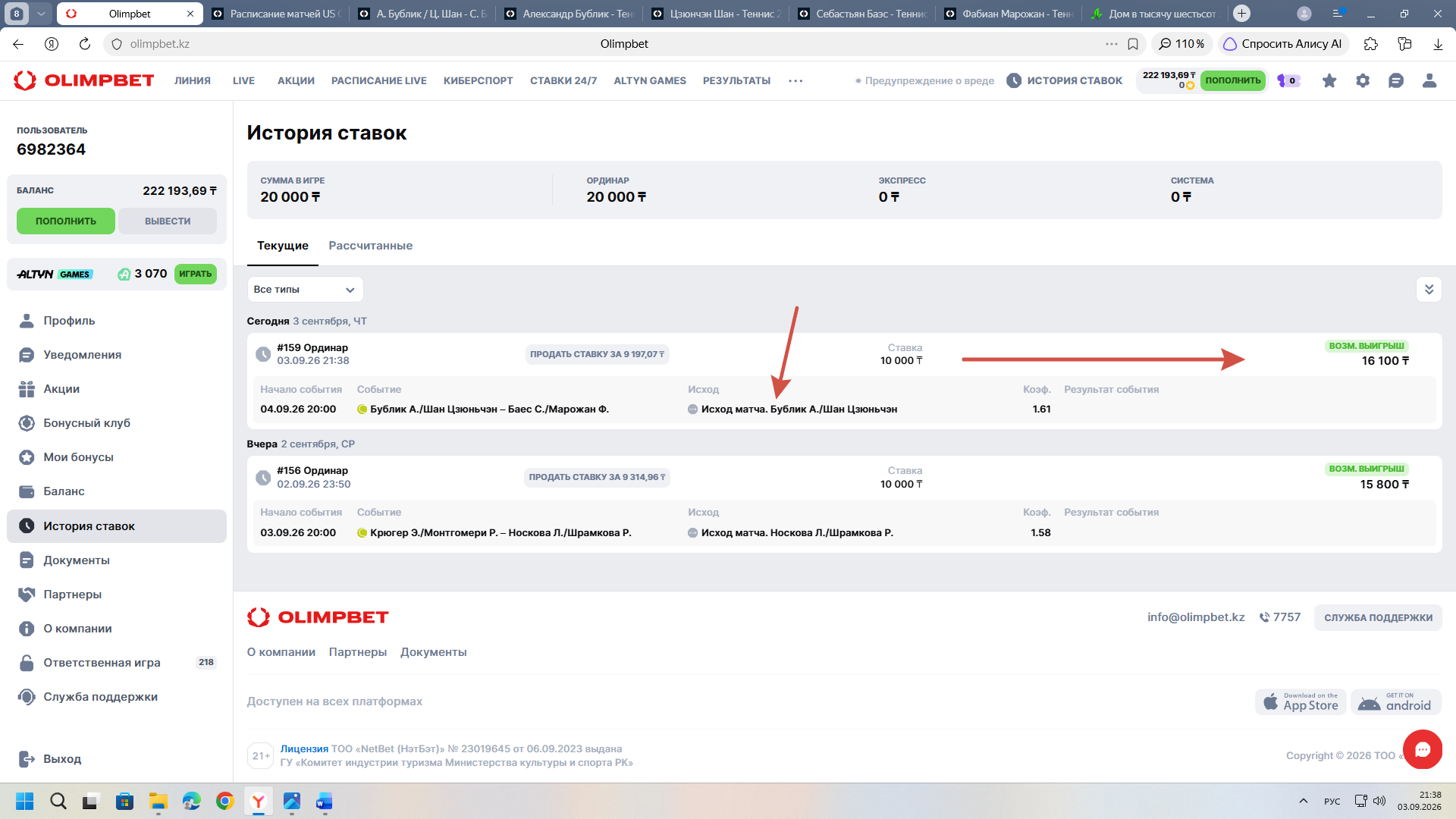Viewport: 1456px width, 819px height.
Task: Go back in the browser
Action: [x=18, y=44]
